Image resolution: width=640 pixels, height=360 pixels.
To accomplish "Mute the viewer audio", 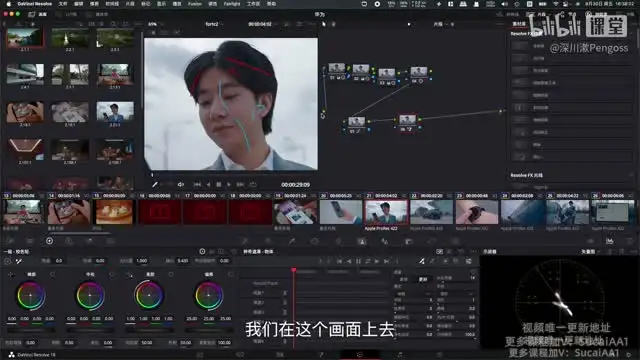I will (180, 184).
